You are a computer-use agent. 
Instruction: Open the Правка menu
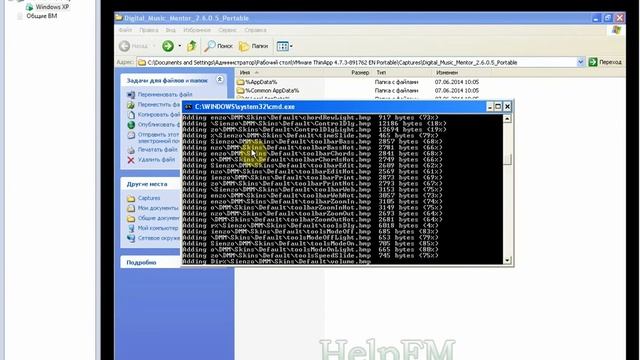pyautogui.click(x=149, y=30)
